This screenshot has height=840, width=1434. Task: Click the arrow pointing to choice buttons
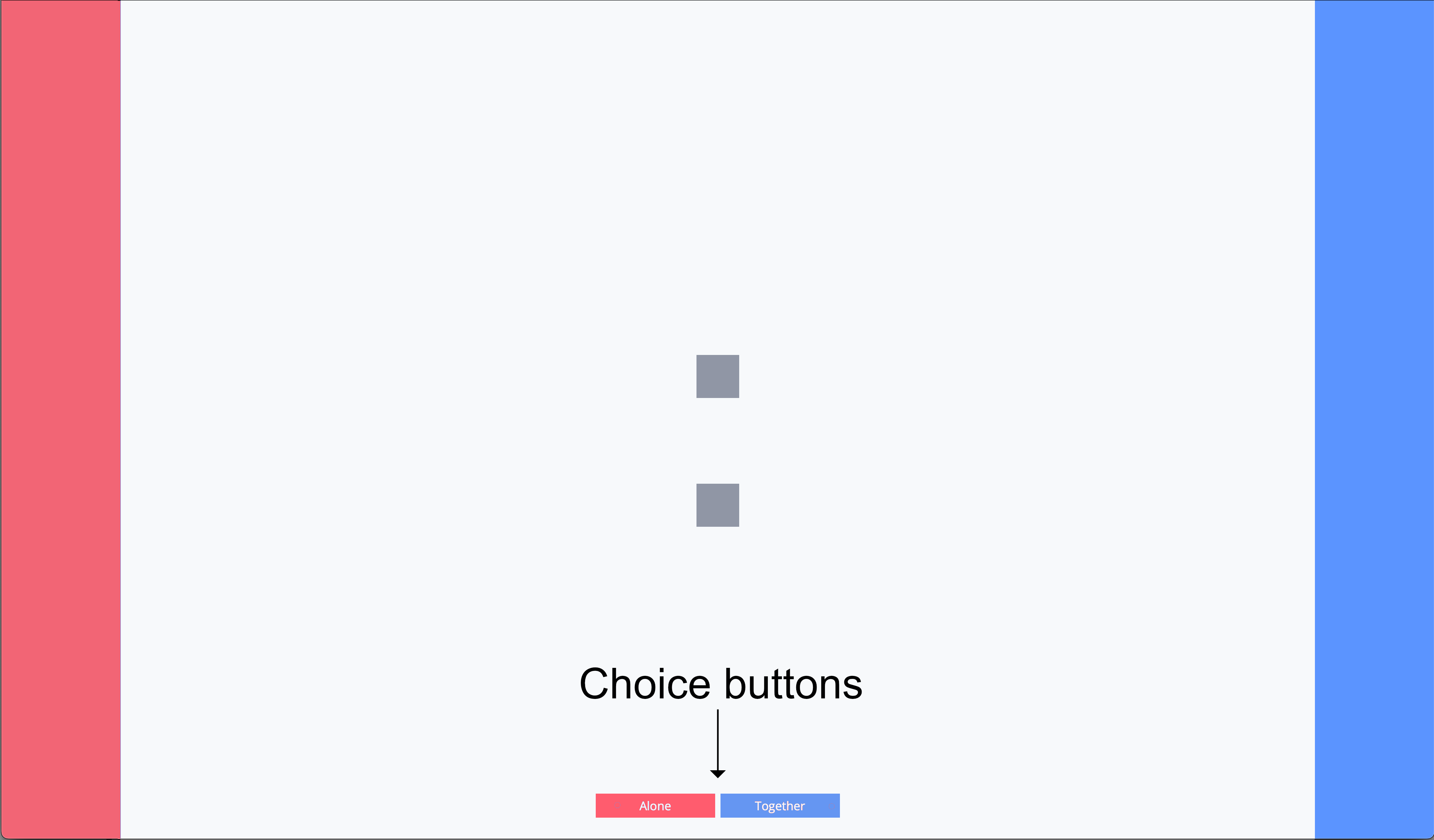click(718, 746)
